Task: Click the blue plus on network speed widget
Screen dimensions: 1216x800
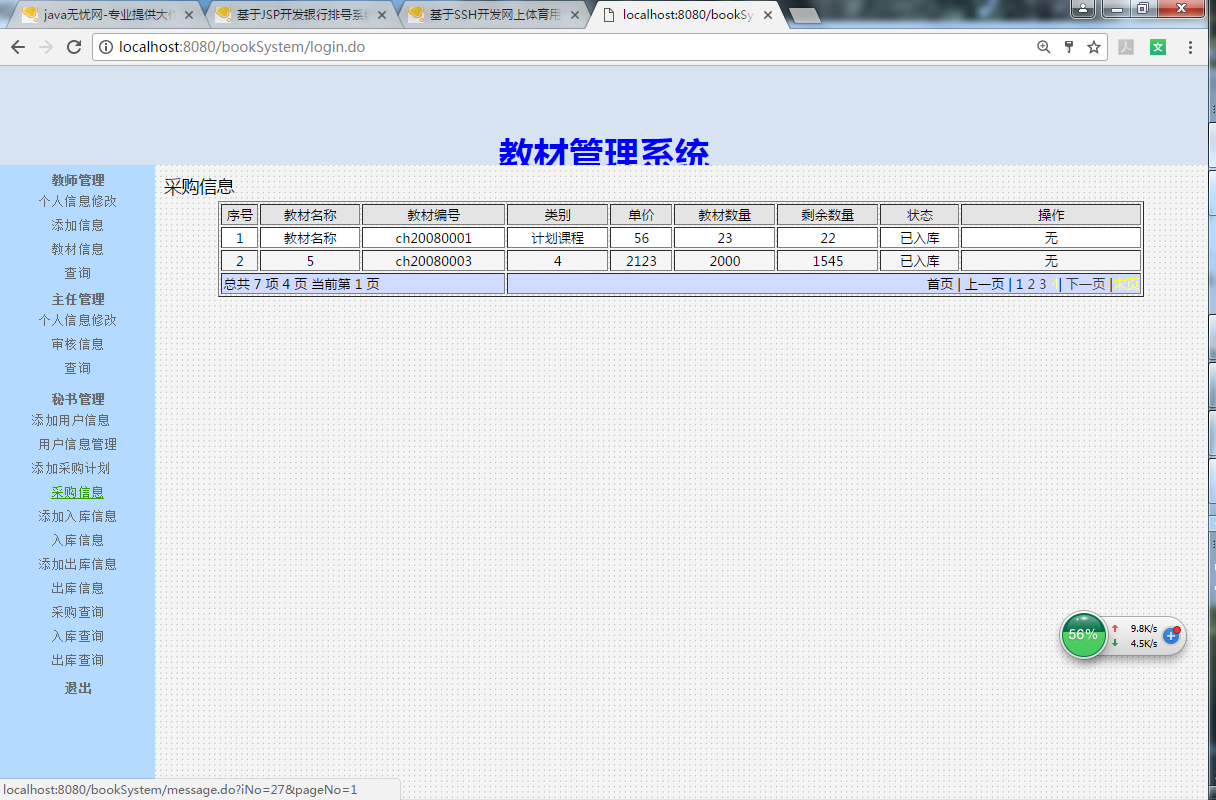Action: (x=1171, y=635)
